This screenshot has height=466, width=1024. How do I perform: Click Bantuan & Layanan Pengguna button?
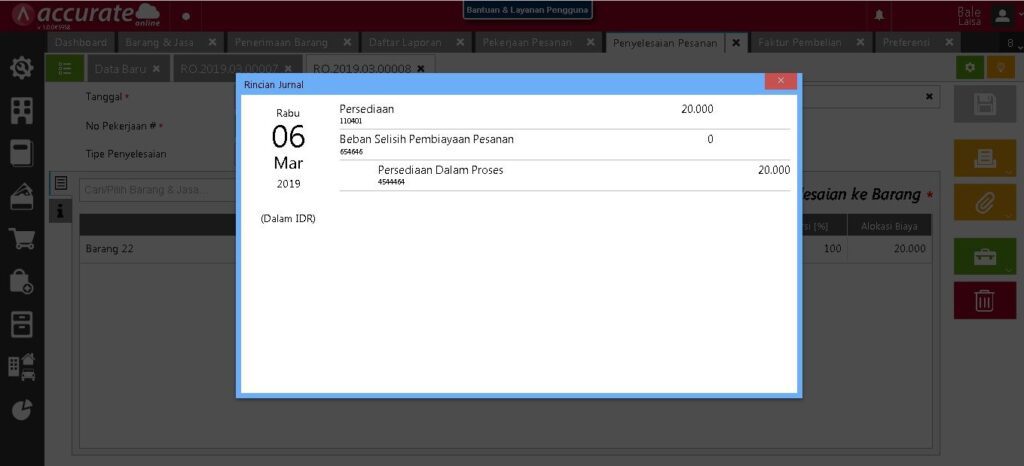pos(528,11)
